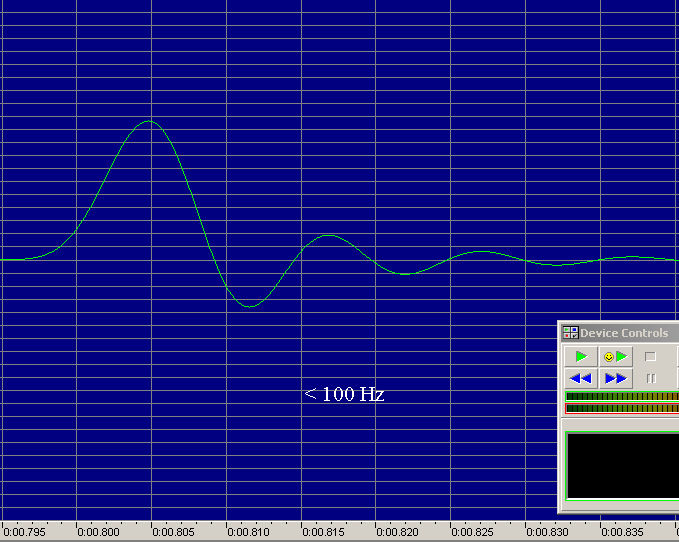Click the lower red-outlined level meter
Screen dimensions: 679x542
[x=622, y=408]
